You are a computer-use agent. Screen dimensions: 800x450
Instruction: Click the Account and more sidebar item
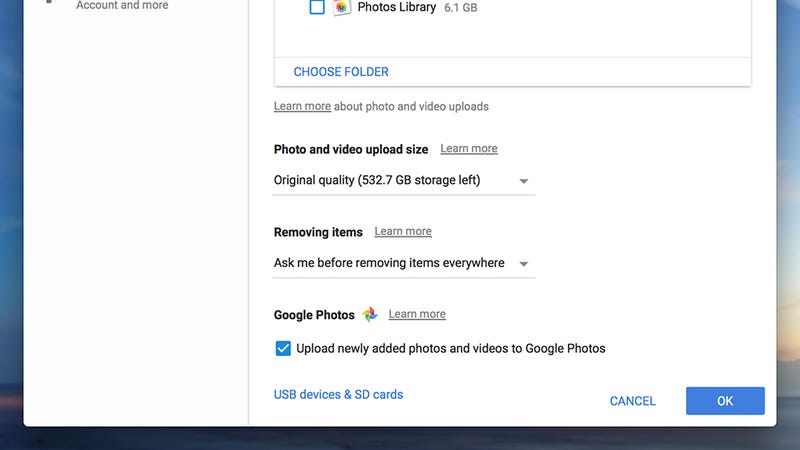122,6
